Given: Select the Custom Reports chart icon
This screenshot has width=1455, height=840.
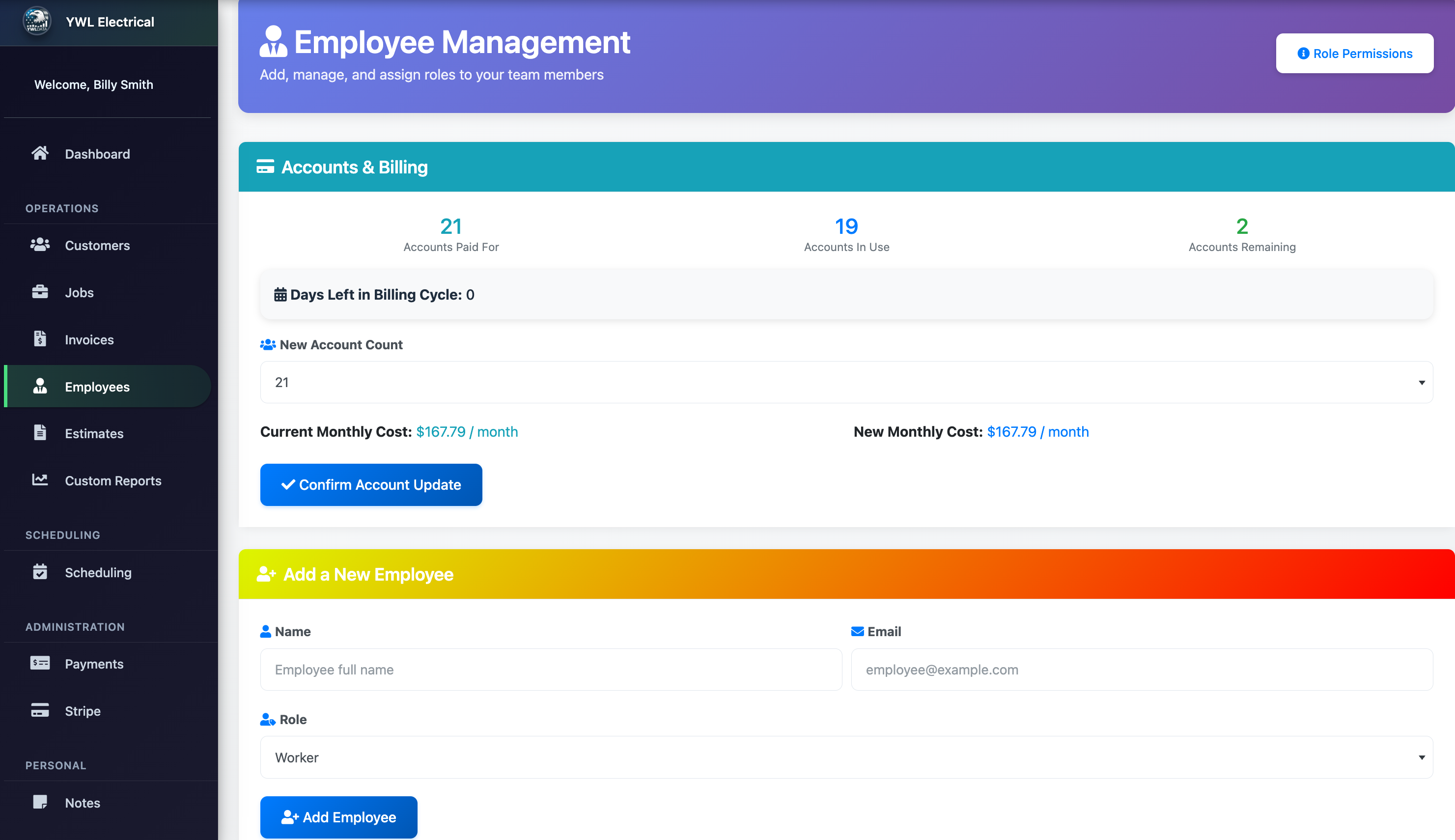Looking at the screenshot, I should (39, 479).
